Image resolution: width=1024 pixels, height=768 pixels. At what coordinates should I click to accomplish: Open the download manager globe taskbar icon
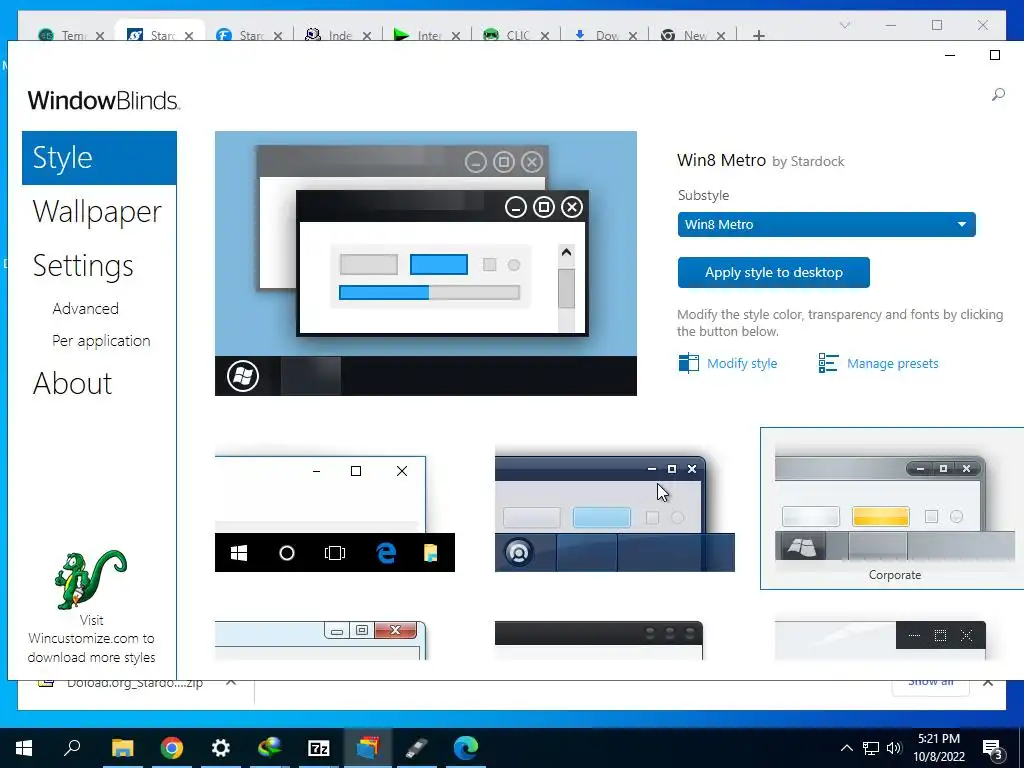270,748
